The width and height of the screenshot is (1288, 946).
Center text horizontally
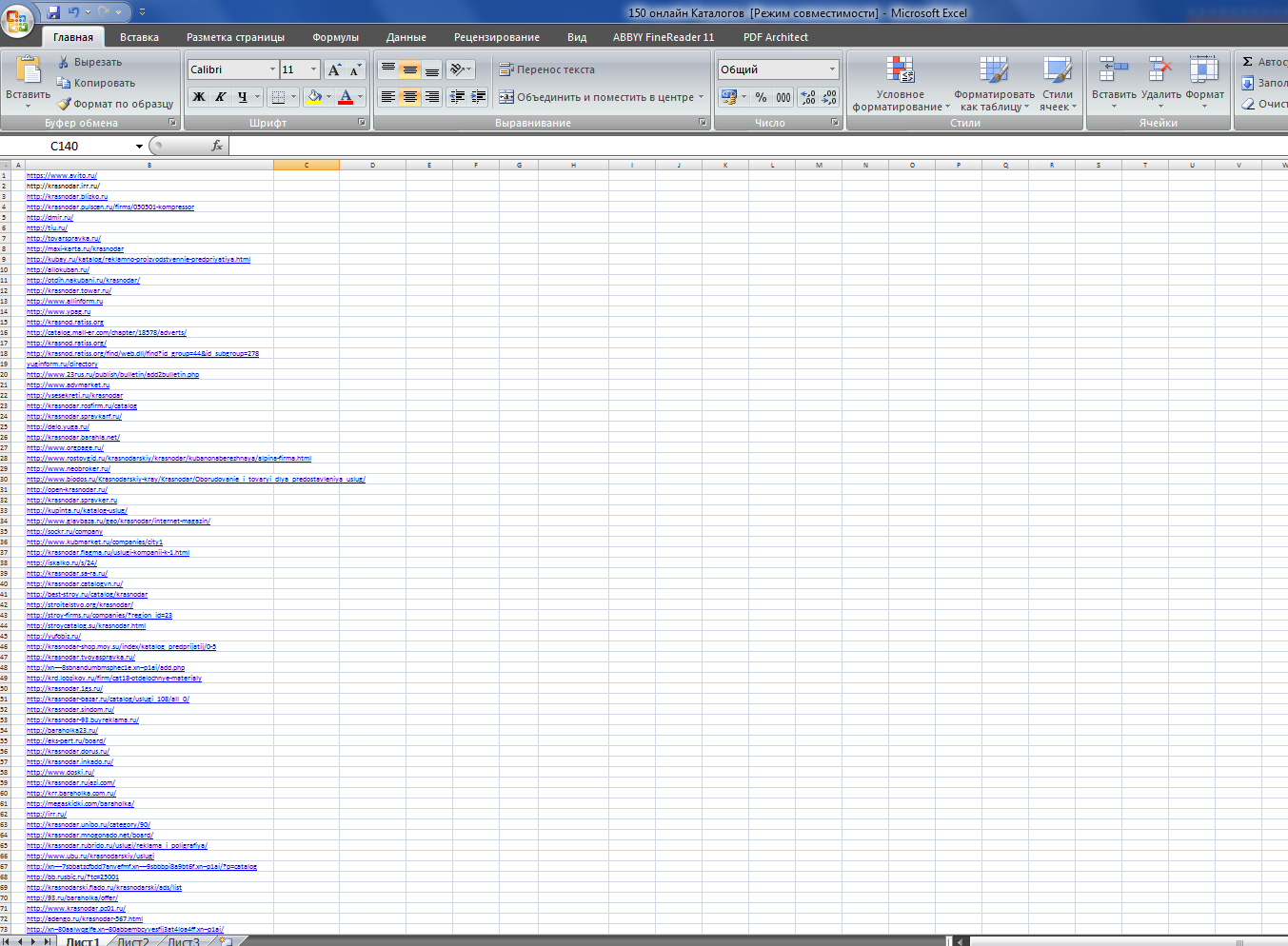click(410, 97)
